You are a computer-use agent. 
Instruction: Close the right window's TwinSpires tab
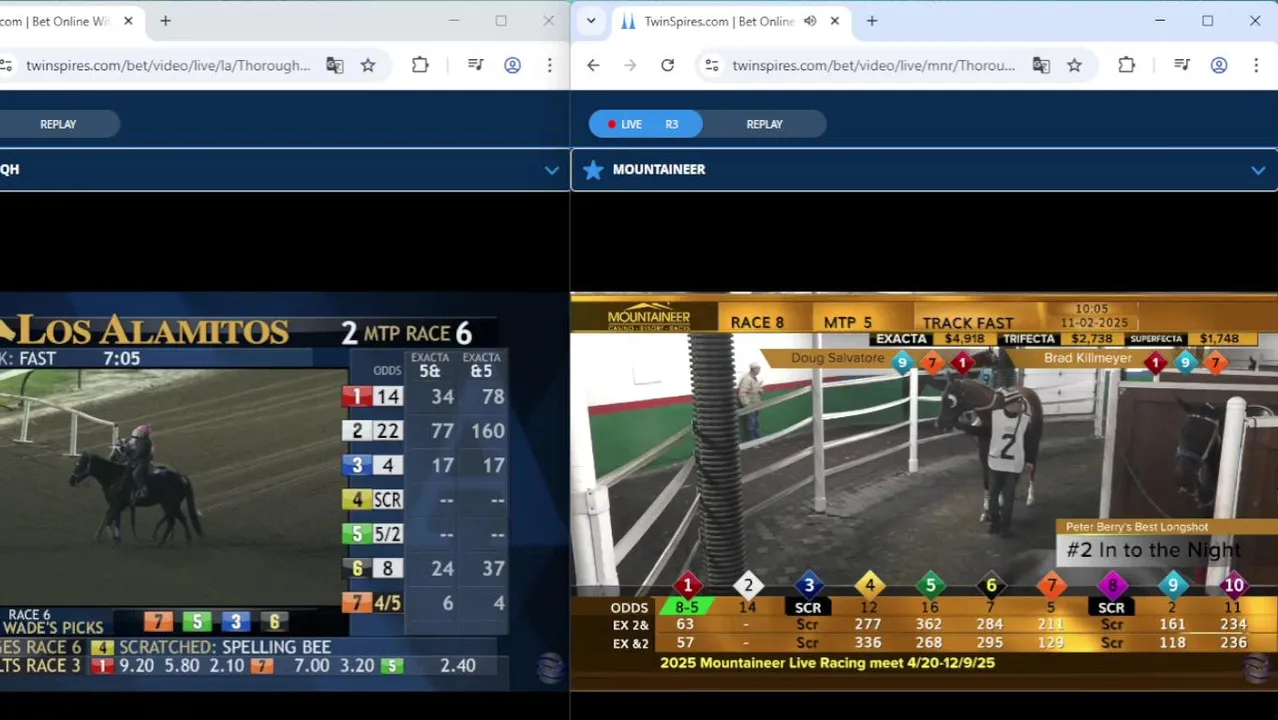835,21
